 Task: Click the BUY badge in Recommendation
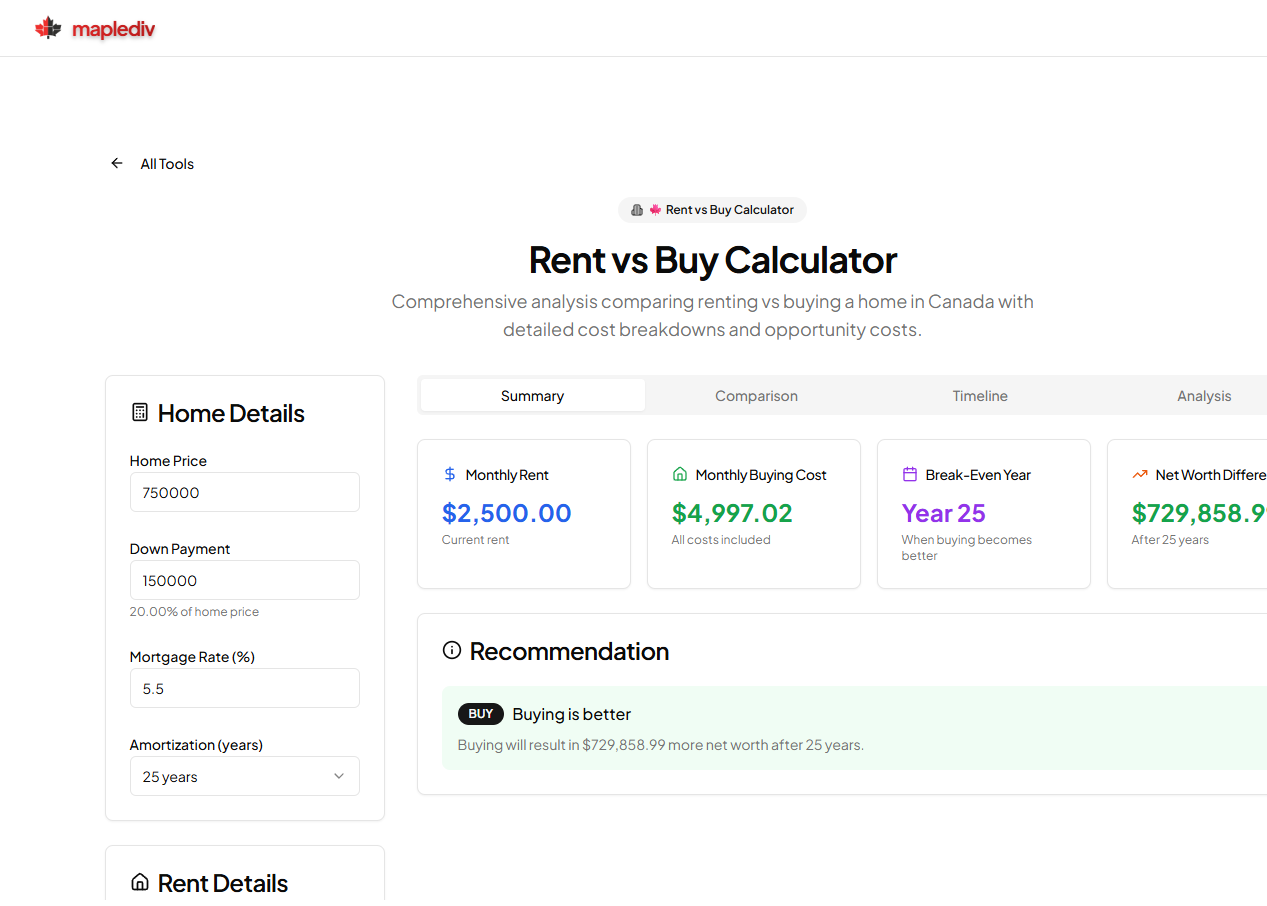[x=481, y=714]
